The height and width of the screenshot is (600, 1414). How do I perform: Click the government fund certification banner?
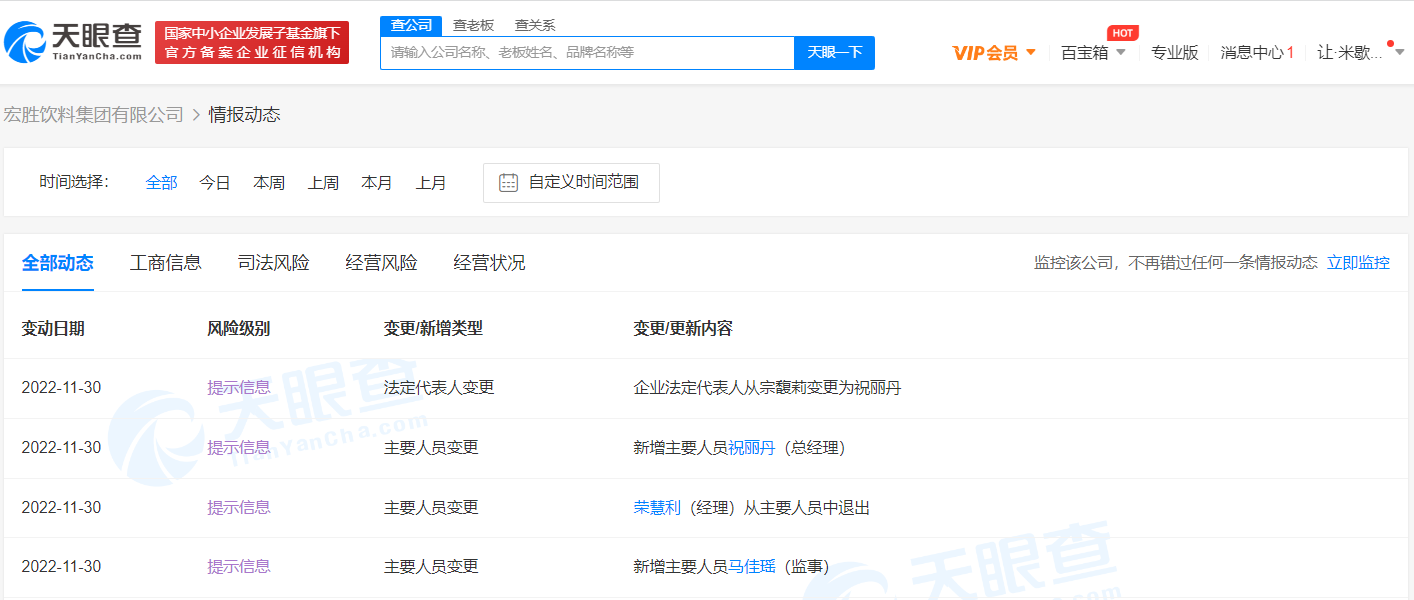(x=252, y=43)
